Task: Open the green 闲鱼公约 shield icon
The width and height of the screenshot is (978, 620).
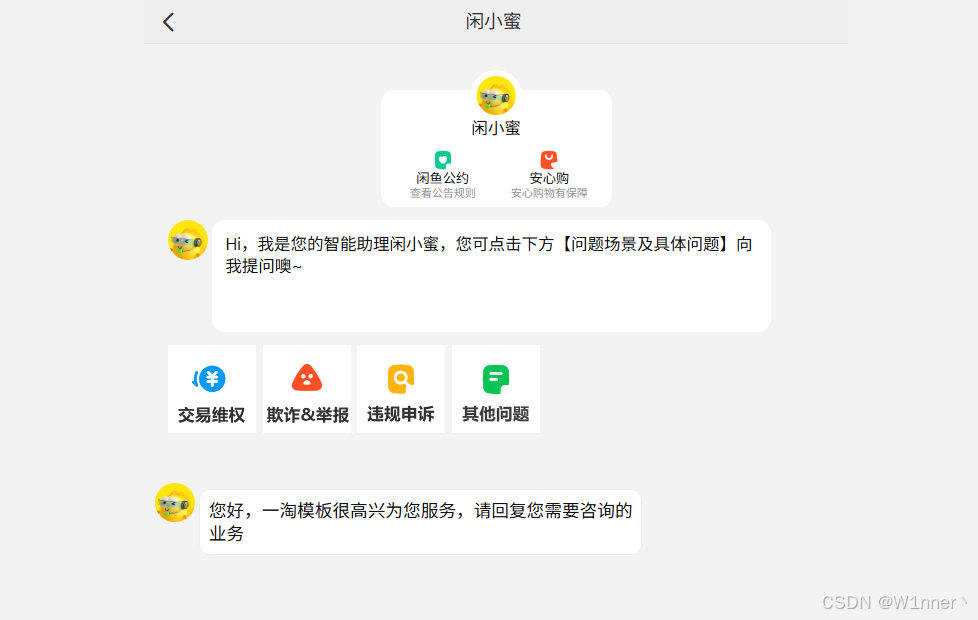Action: pos(443,160)
